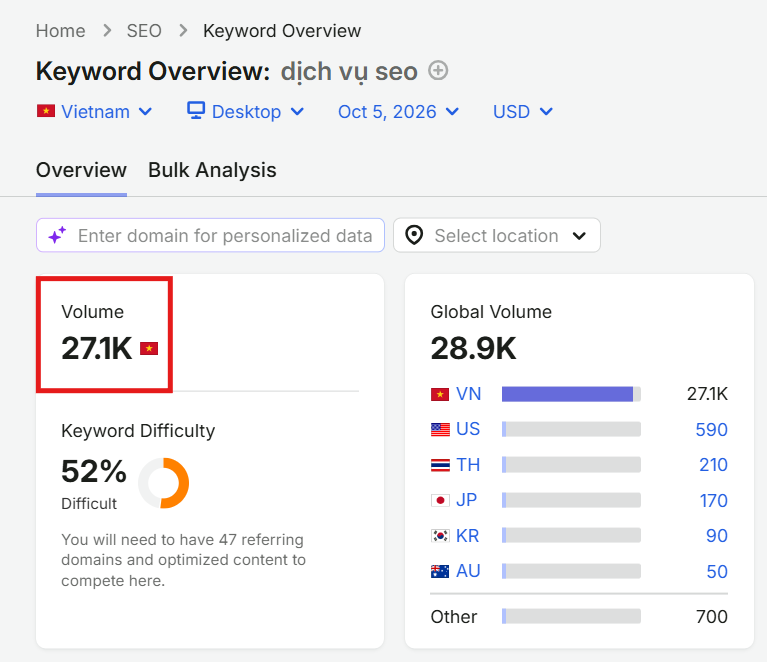This screenshot has width=767, height=662.
Task: Click the Global Volume label
Action: click(x=491, y=312)
